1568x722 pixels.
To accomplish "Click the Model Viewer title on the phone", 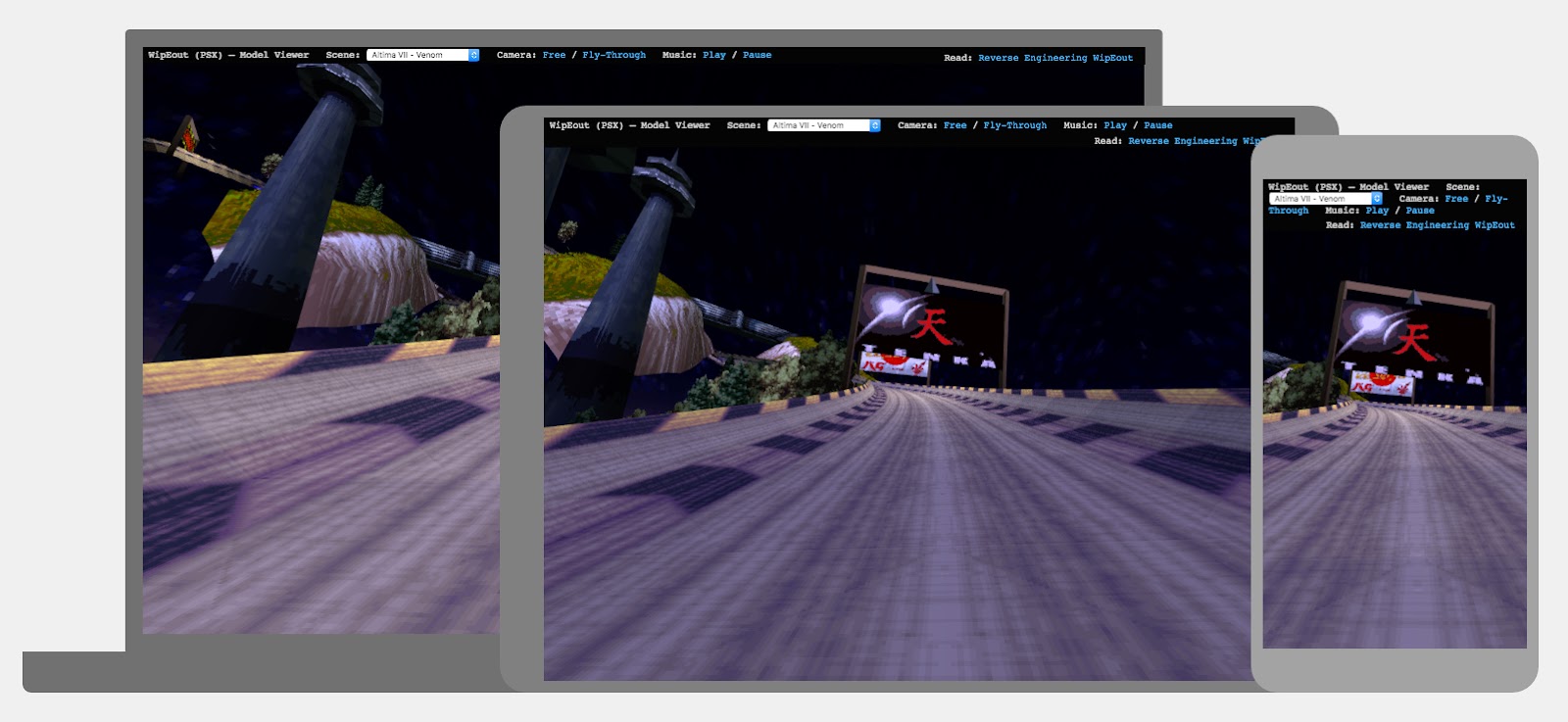I will [x=1348, y=187].
